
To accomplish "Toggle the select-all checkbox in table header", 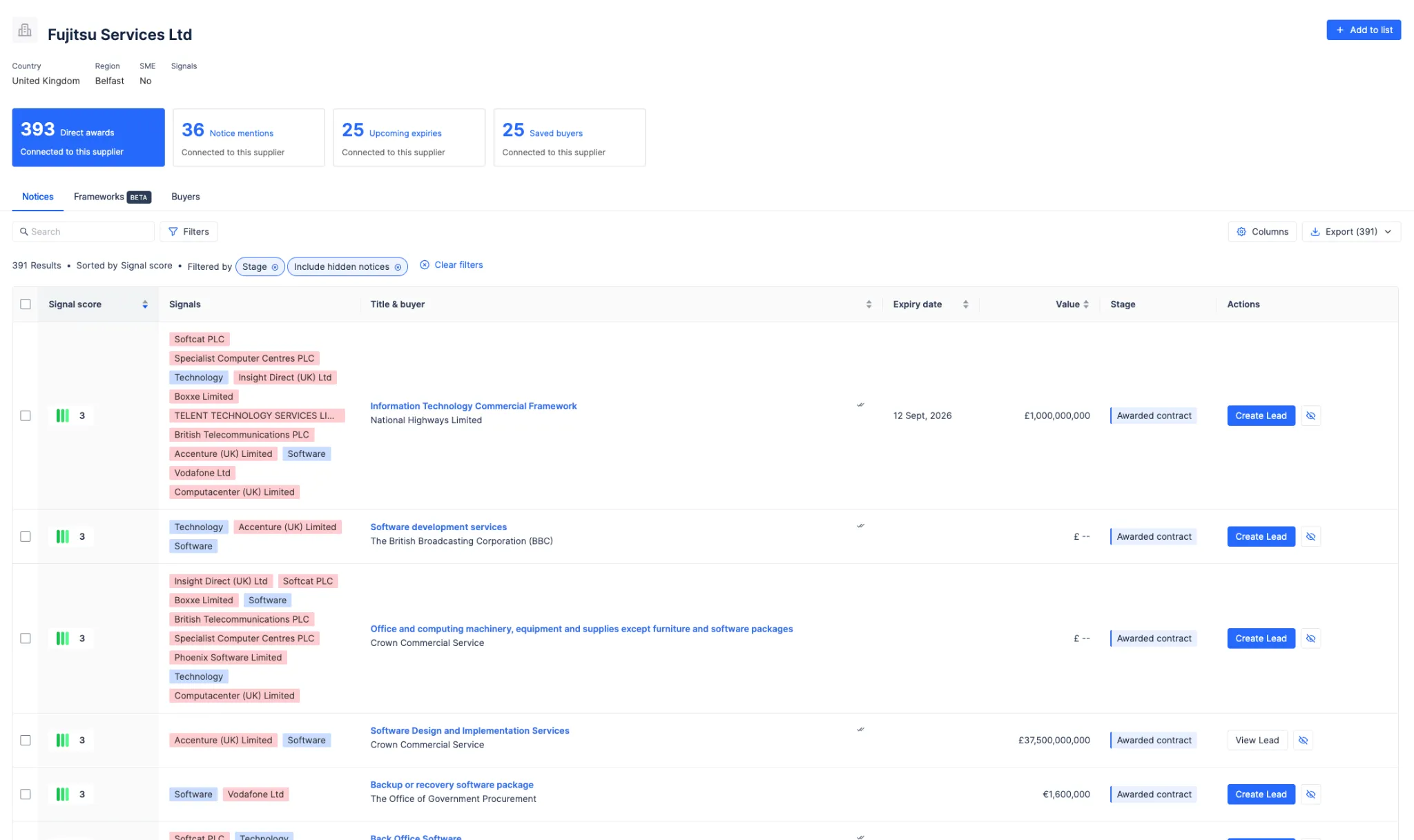I will [x=26, y=304].
